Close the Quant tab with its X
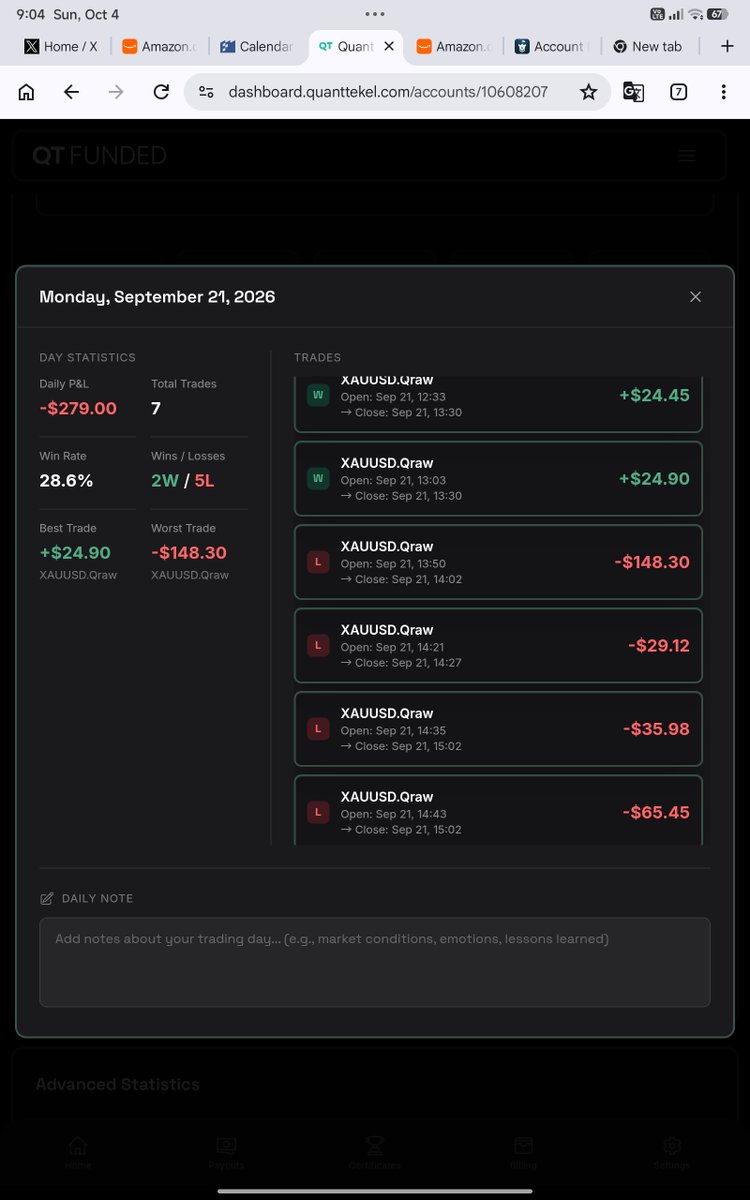Image resolution: width=750 pixels, height=1200 pixels. pyautogui.click(x=389, y=46)
